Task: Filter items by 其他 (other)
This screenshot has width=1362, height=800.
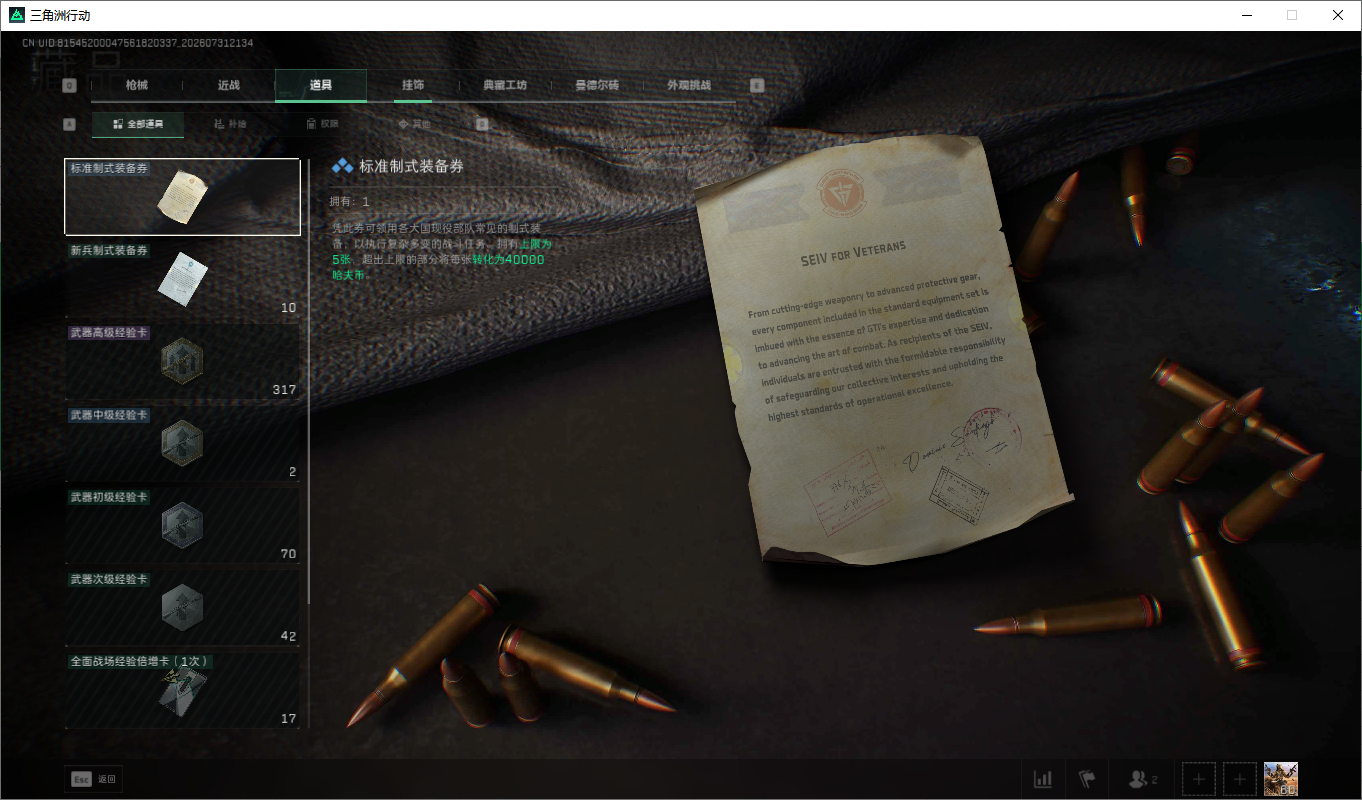Action: pyautogui.click(x=414, y=124)
